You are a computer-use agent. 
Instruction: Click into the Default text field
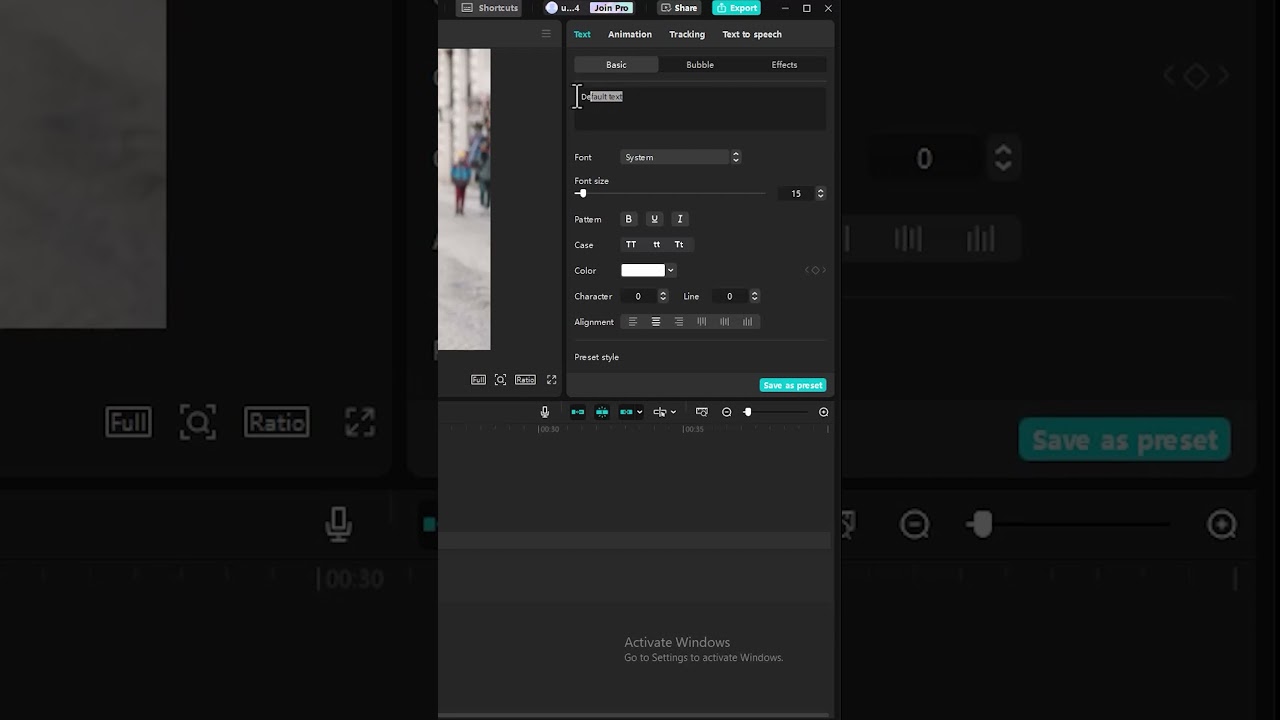(700, 108)
